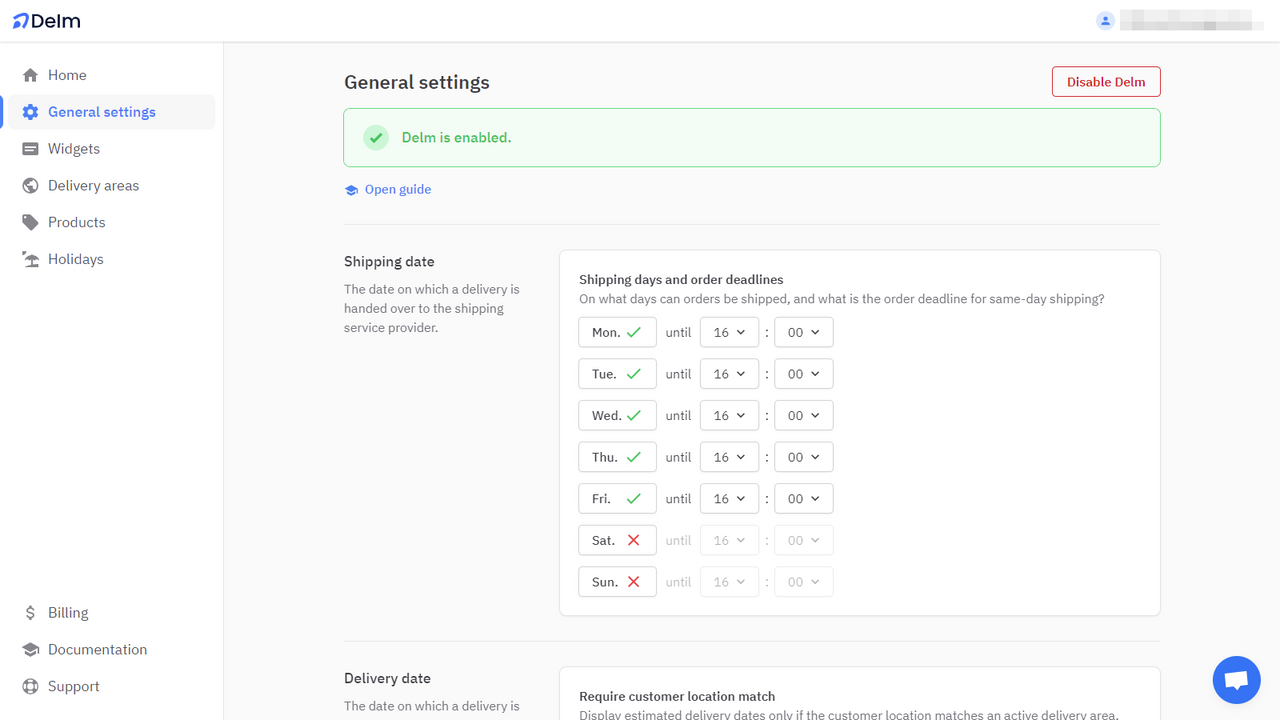Open the chat support bubble icon
Viewport: 1280px width, 720px height.
(1236, 679)
